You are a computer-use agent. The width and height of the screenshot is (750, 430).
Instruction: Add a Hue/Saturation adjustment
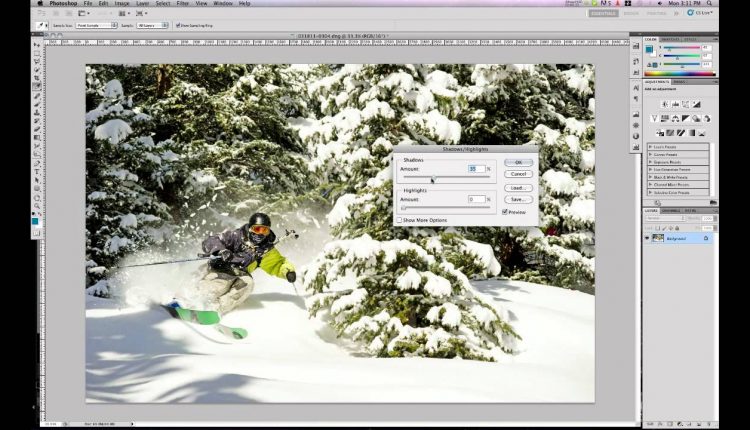664,118
